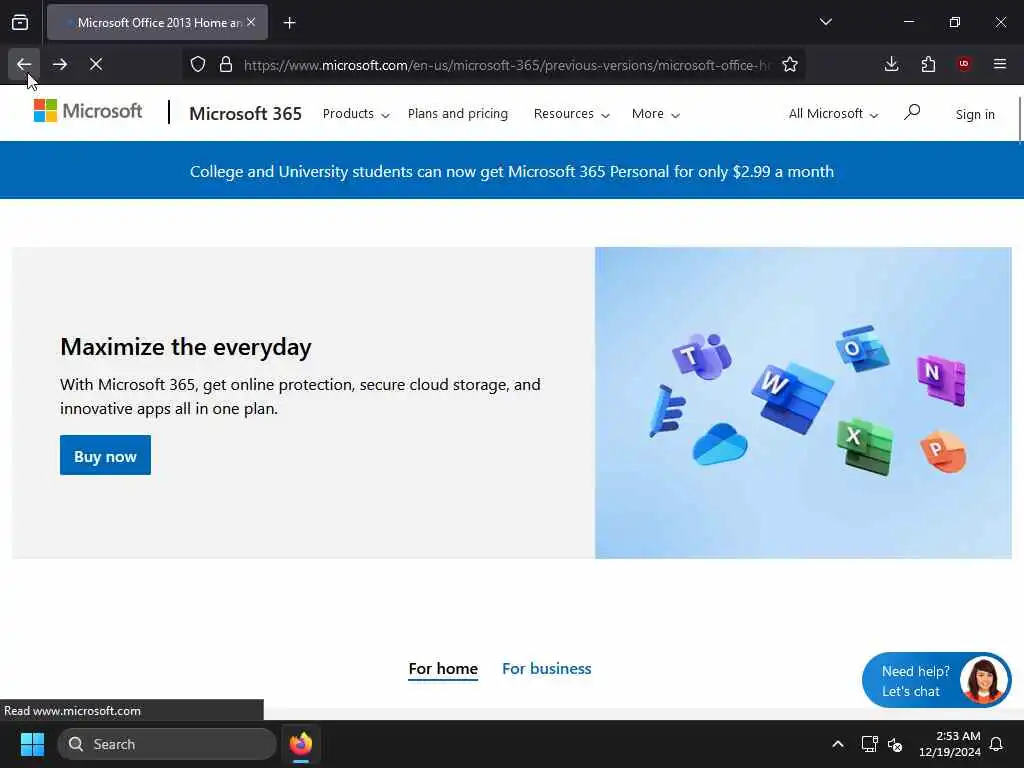1024x768 pixels.
Task: Open the Firefox hamburger menu
Action: (x=1000, y=64)
